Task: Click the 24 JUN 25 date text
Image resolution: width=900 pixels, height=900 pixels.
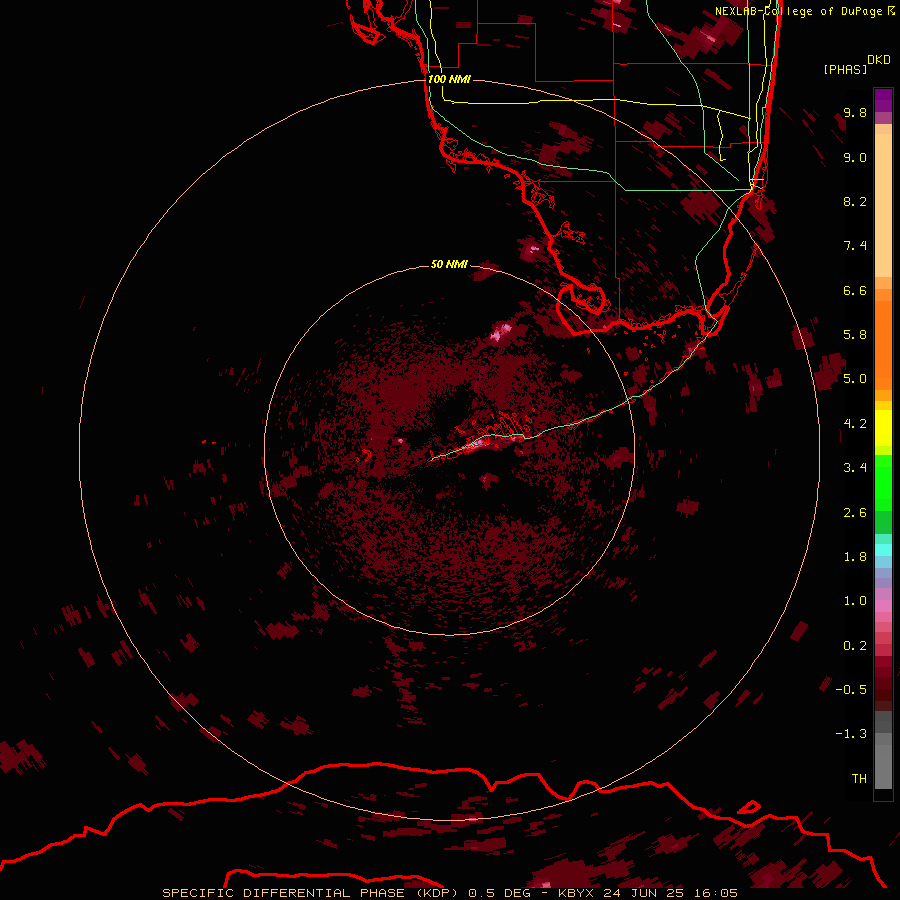Action: click(x=643, y=893)
